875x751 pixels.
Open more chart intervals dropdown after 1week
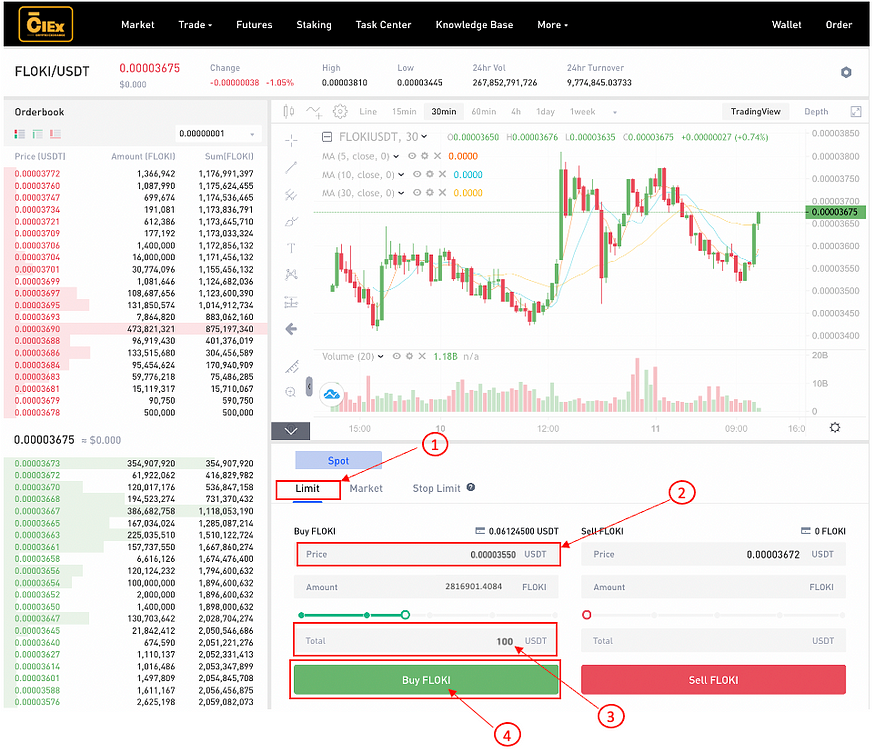pos(614,112)
